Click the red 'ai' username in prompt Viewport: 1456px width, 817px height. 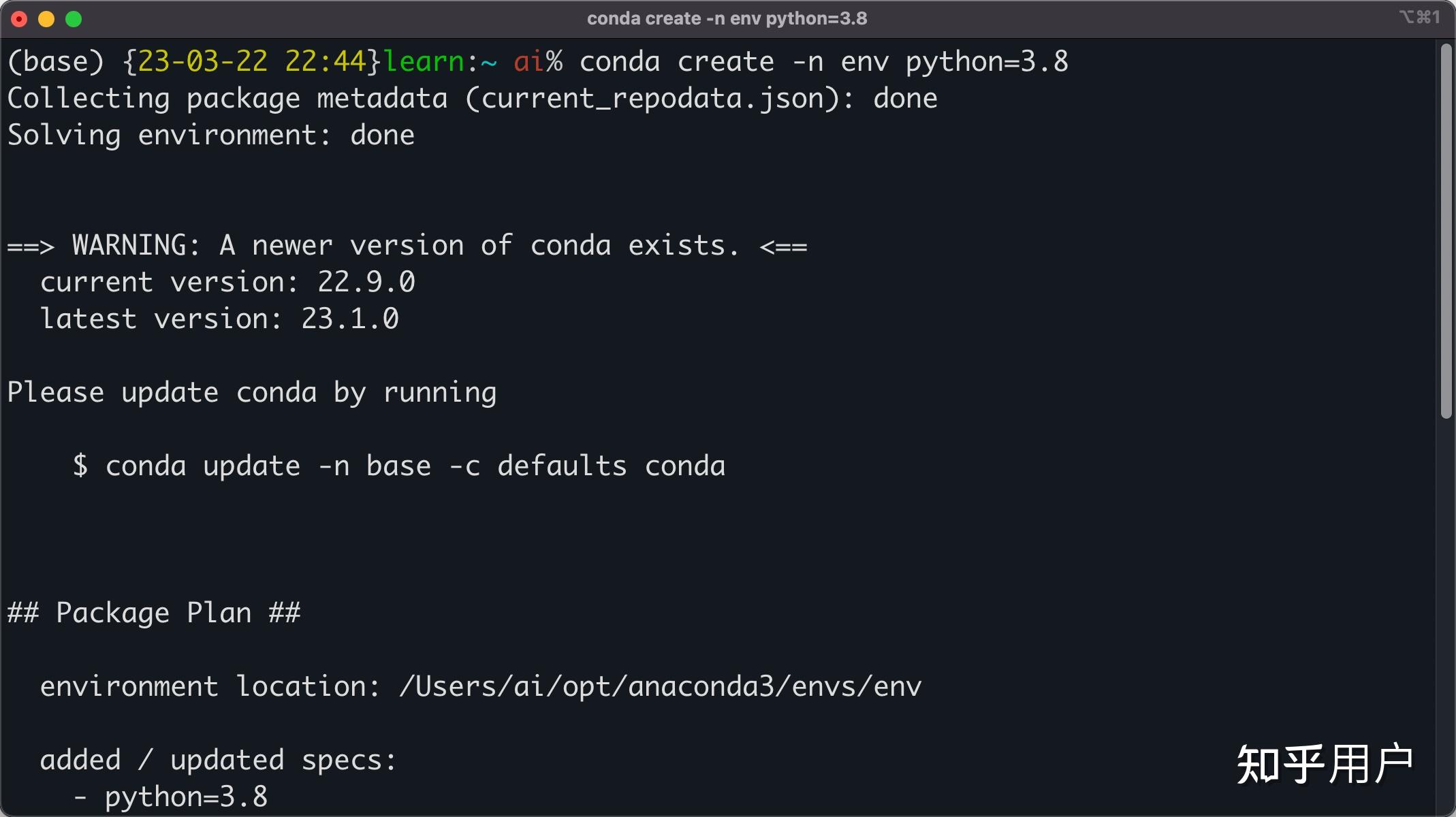[528, 62]
